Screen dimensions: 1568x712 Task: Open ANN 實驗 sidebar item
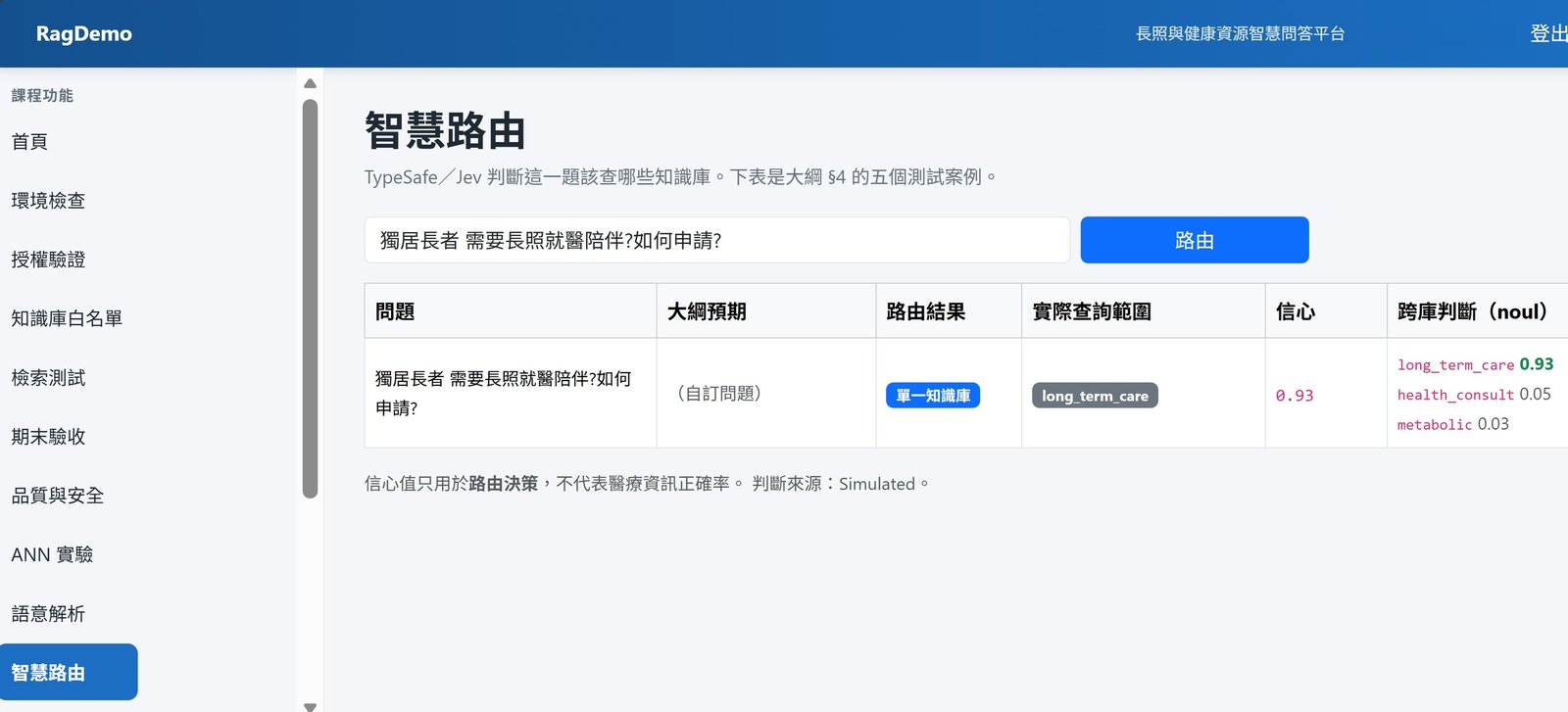pyautogui.click(x=52, y=554)
